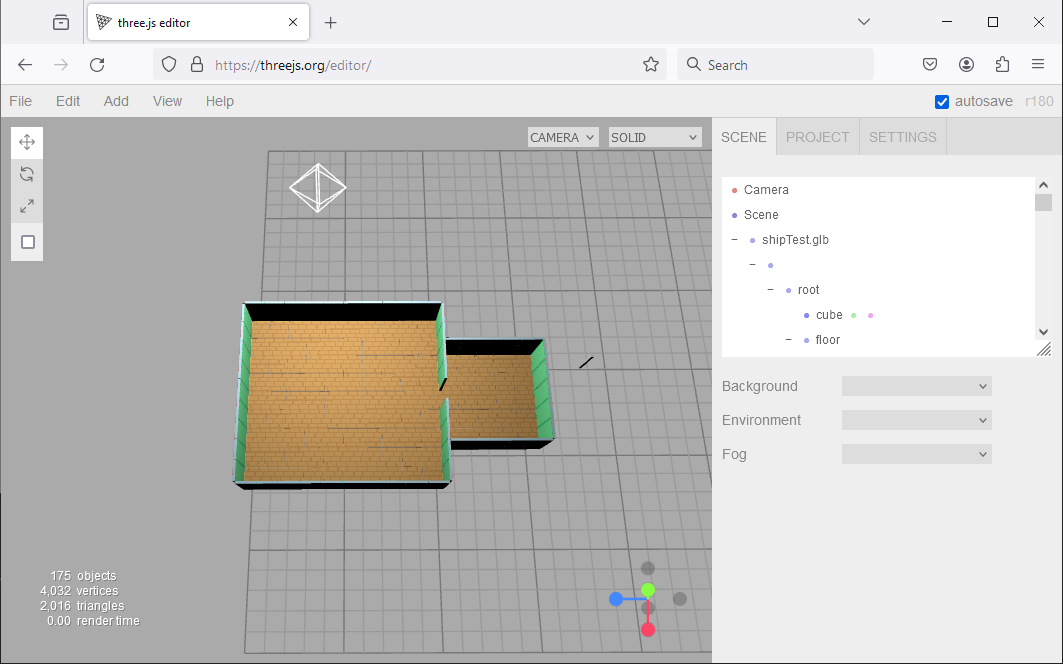This screenshot has height=664, width=1063.
Task: Bookmark this page with the star icon
Action: coord(651,65)
